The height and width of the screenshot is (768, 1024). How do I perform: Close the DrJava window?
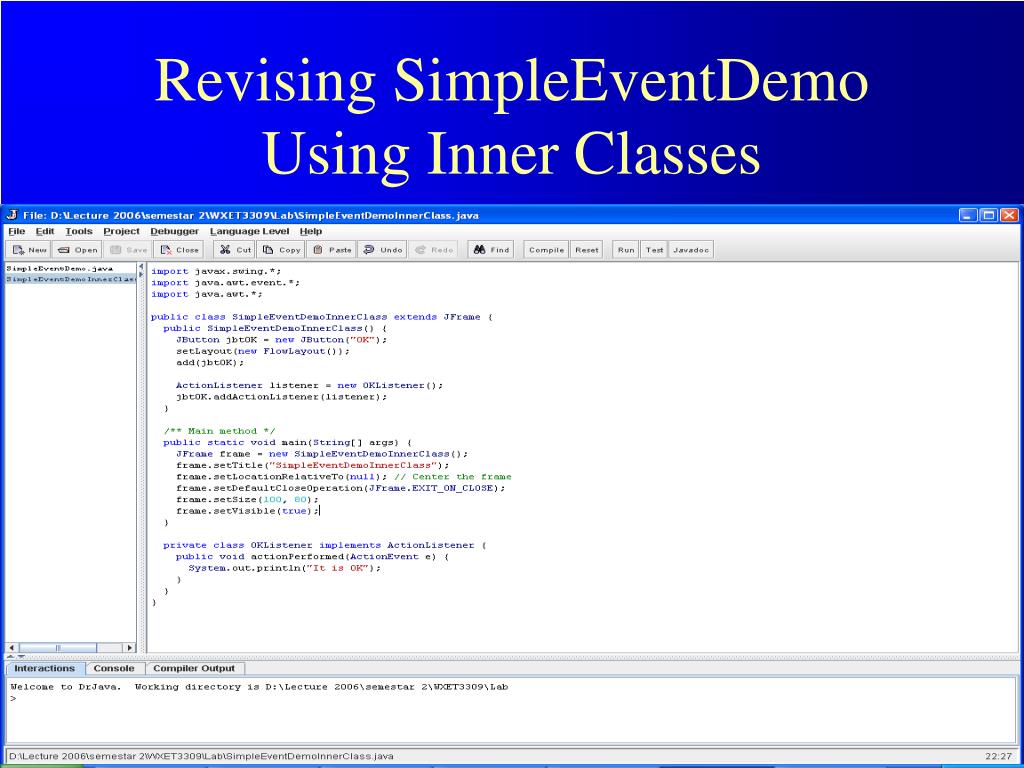(1009, 215)
